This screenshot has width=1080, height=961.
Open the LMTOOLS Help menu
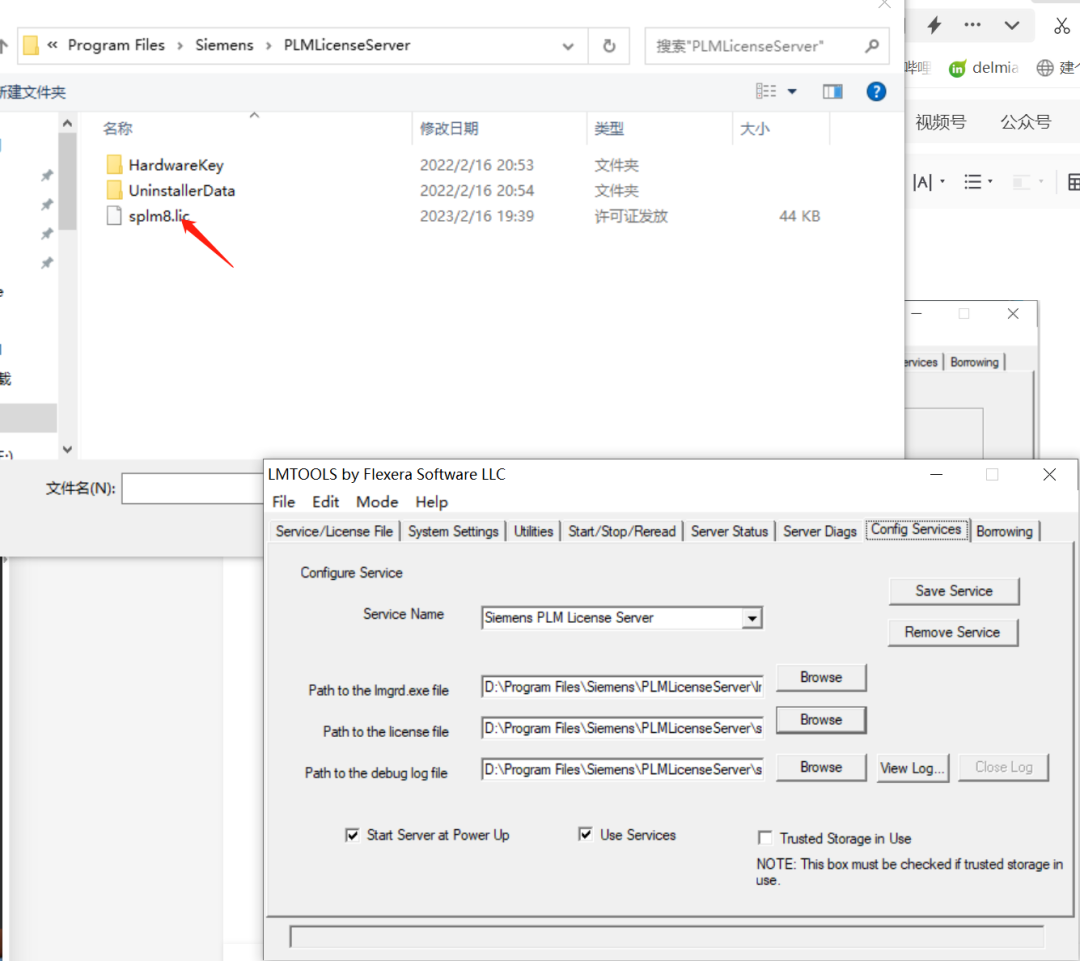pos(431,502)
